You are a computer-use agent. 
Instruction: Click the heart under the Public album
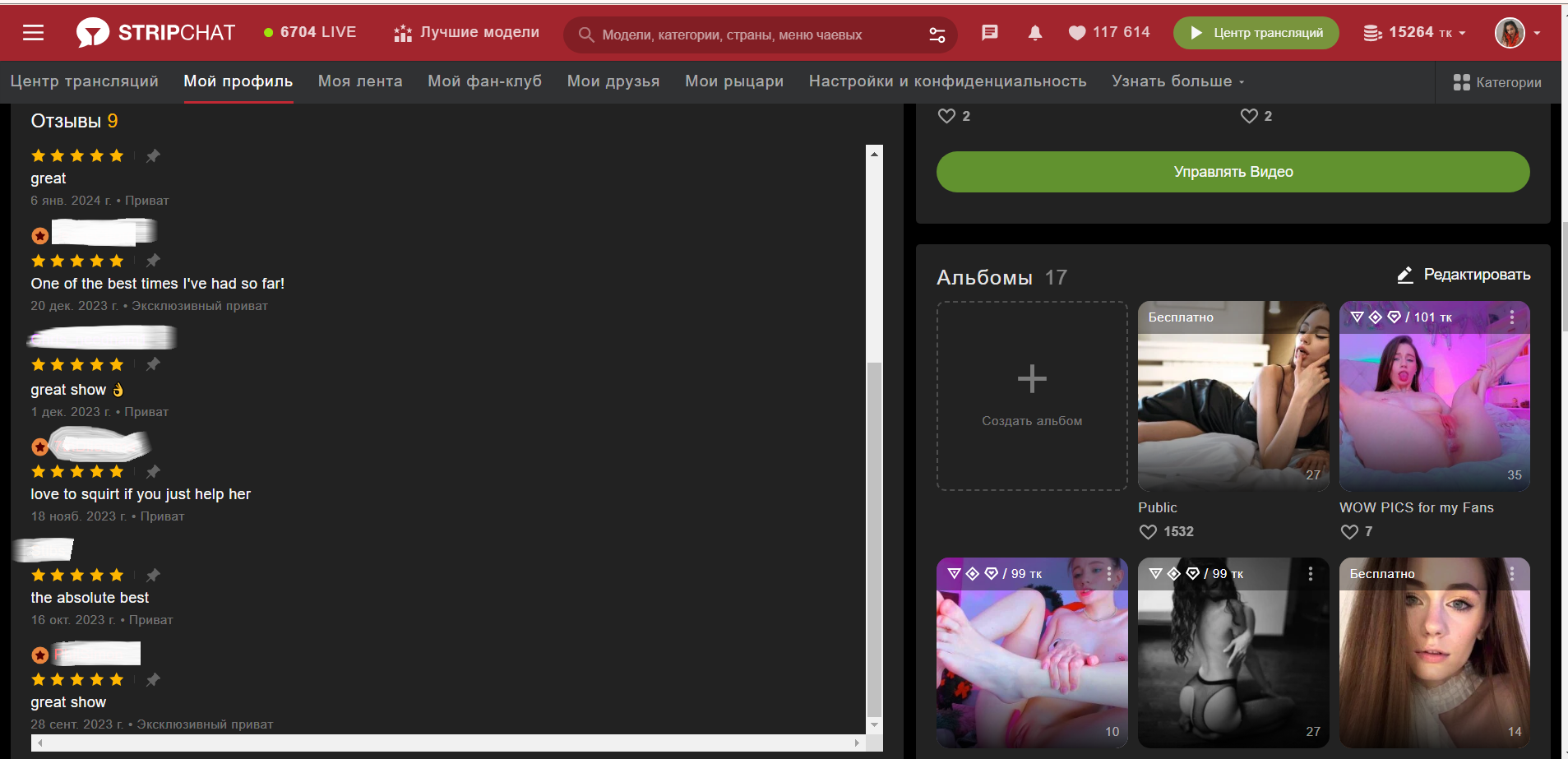[1148, 532]
